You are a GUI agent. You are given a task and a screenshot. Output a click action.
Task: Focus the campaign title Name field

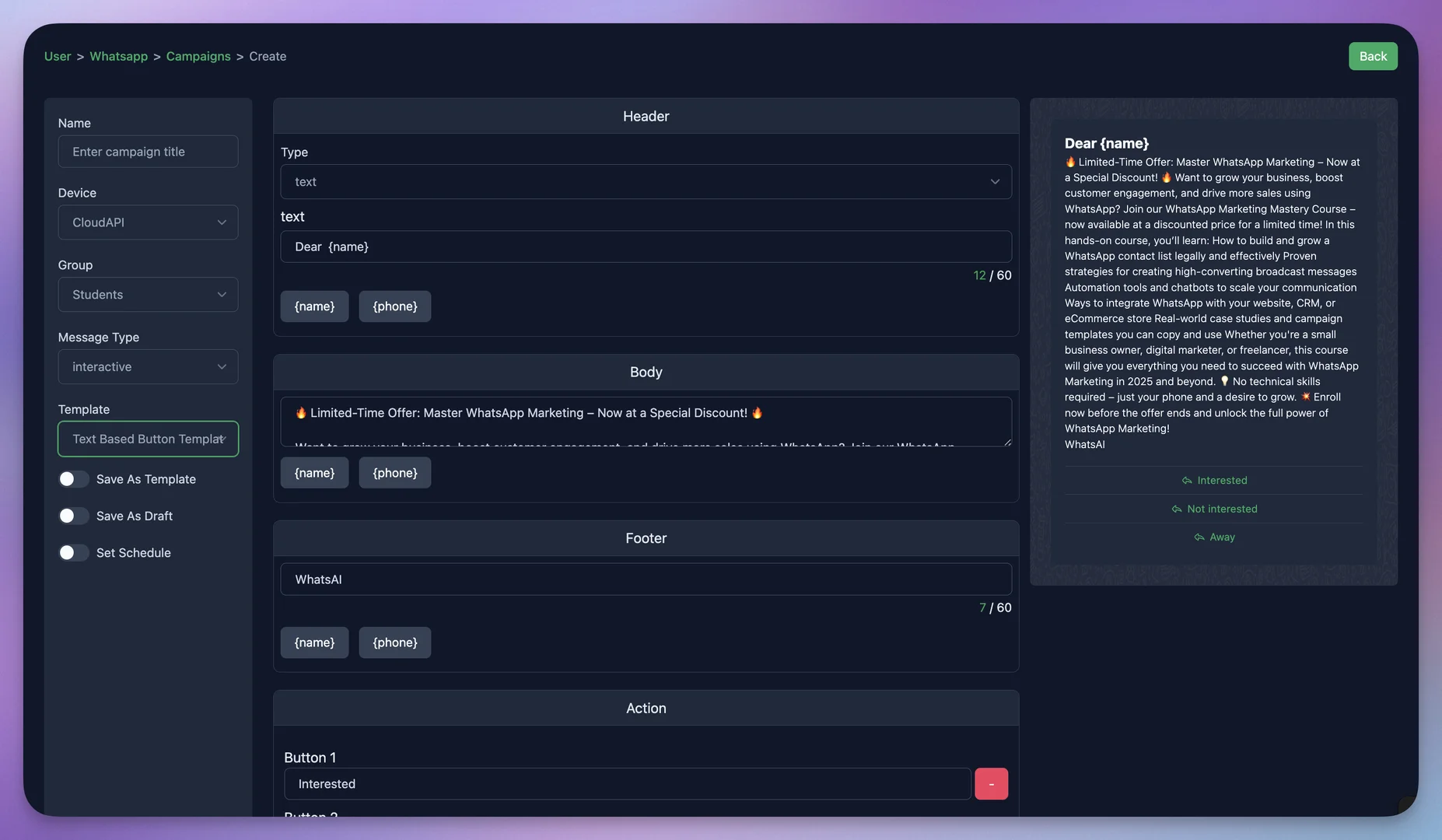pos(148,152)
